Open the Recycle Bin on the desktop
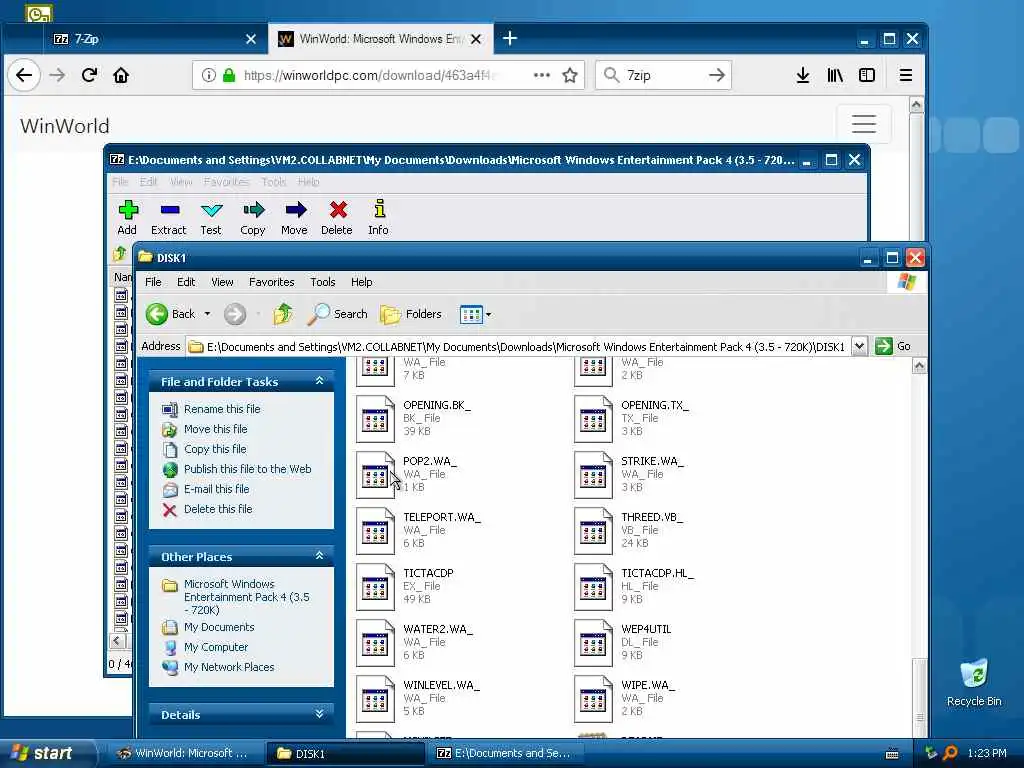 tap(974, 682)
